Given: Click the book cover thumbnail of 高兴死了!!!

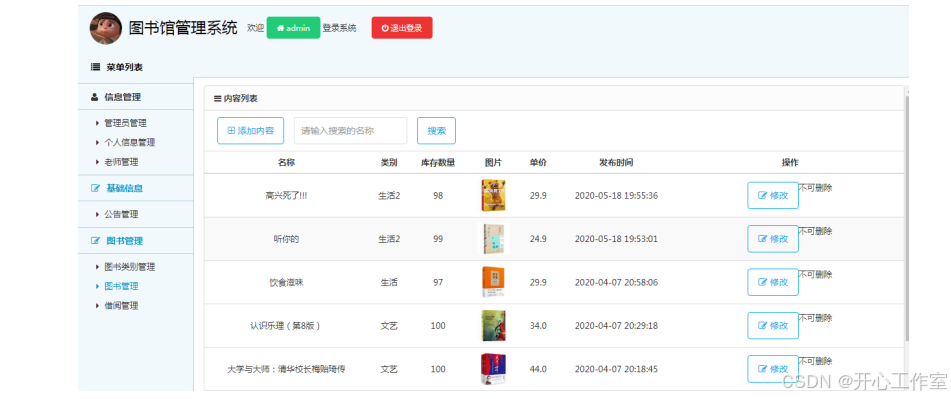Looking at the screenshot, I should tap(494, 195).
